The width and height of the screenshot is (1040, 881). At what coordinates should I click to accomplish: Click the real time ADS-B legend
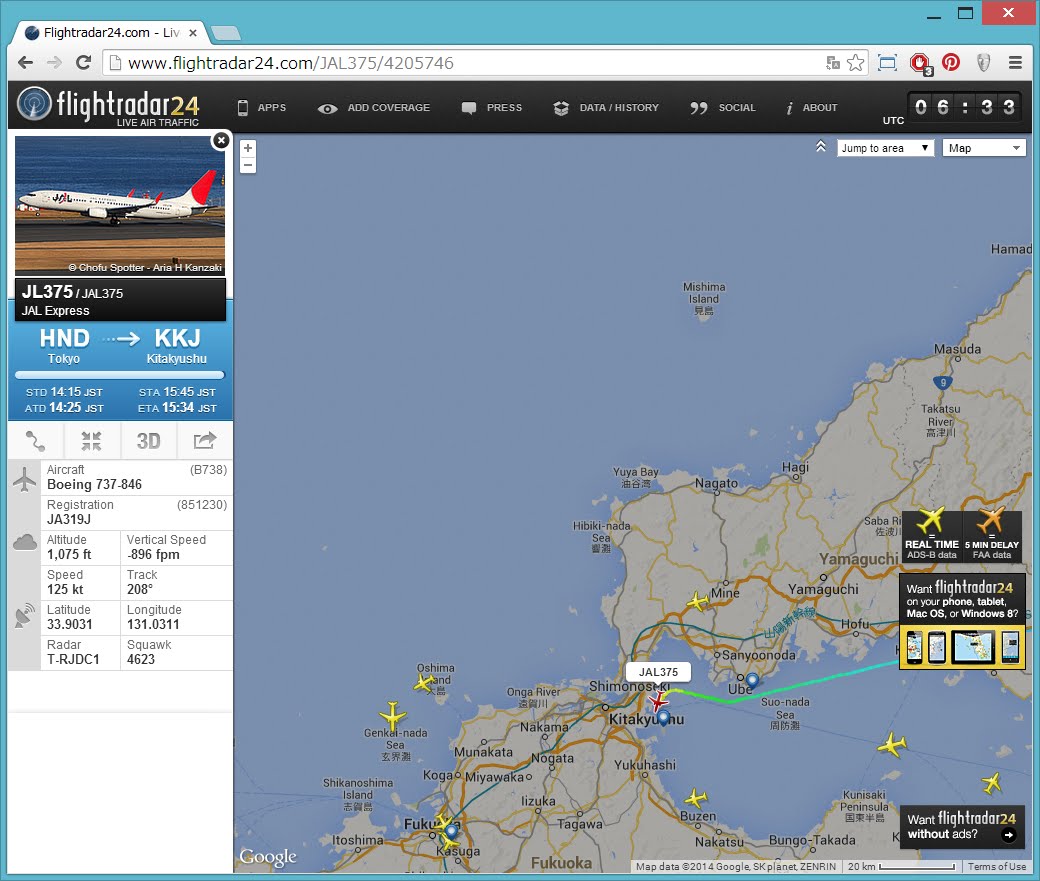click(932, 535)
